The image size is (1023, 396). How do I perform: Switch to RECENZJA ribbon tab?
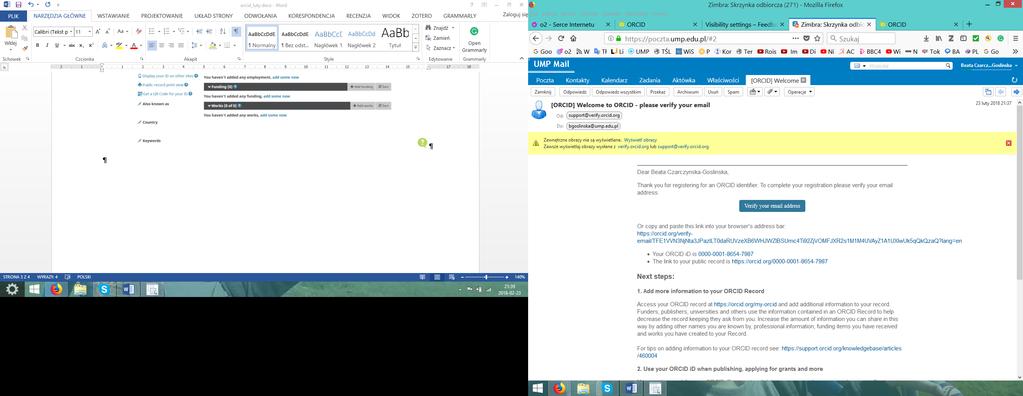[x=358, y=16]
